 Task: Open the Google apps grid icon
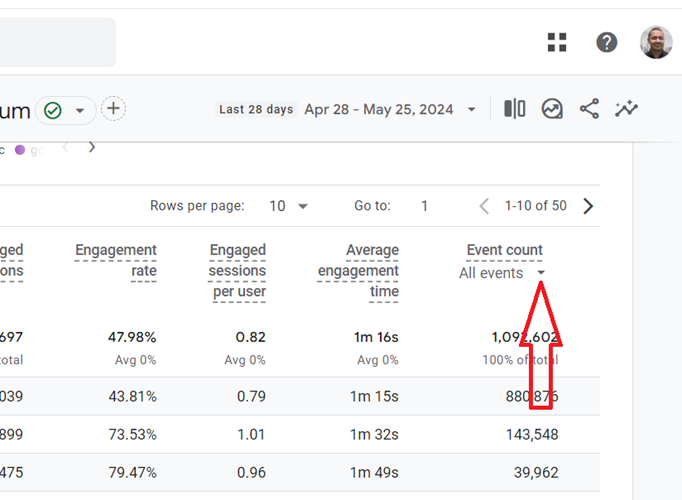coord(557,42)
